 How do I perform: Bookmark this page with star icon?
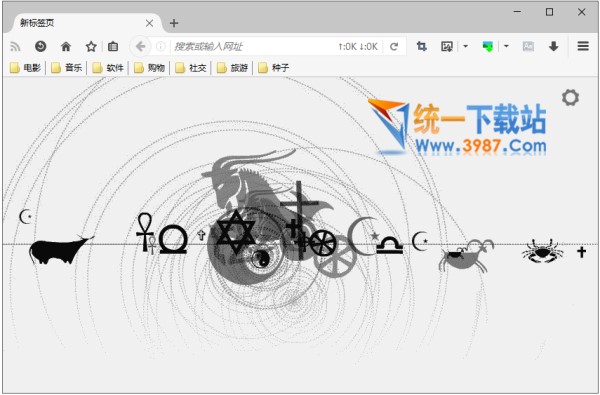[x=91, y=47]
